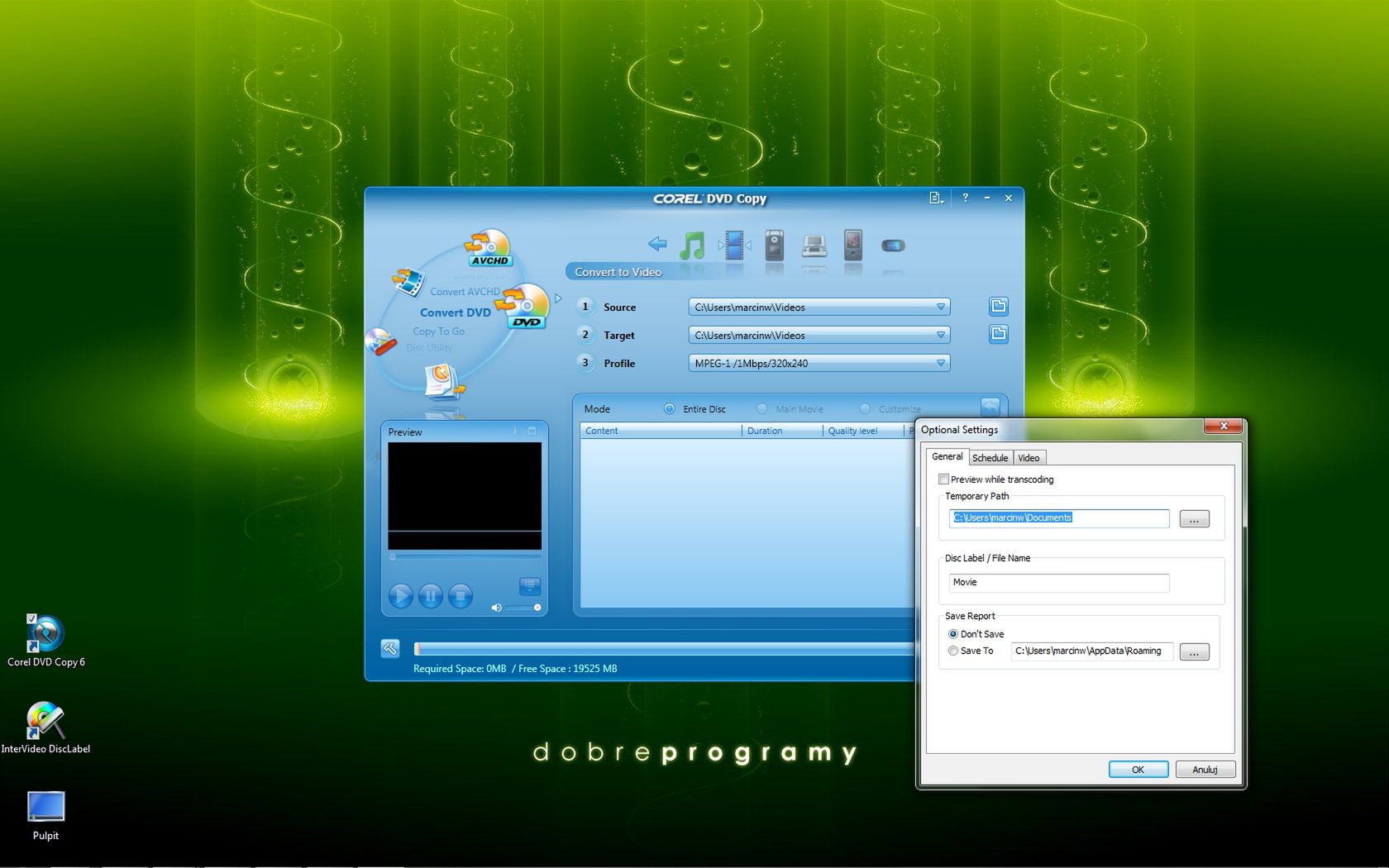1389x868 pixels.
Task: Expand the arrow next to Convert DVD
Action: pos(558,298)
